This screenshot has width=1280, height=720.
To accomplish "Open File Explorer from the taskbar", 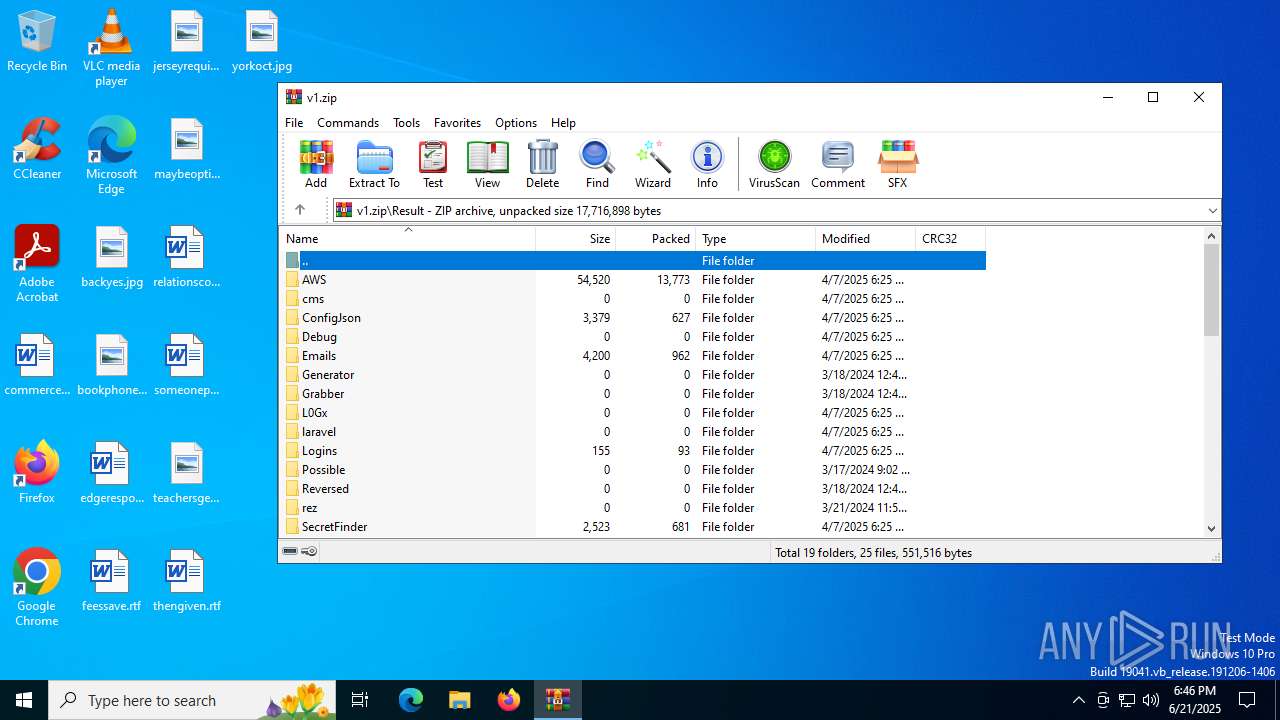I will 460,700.
